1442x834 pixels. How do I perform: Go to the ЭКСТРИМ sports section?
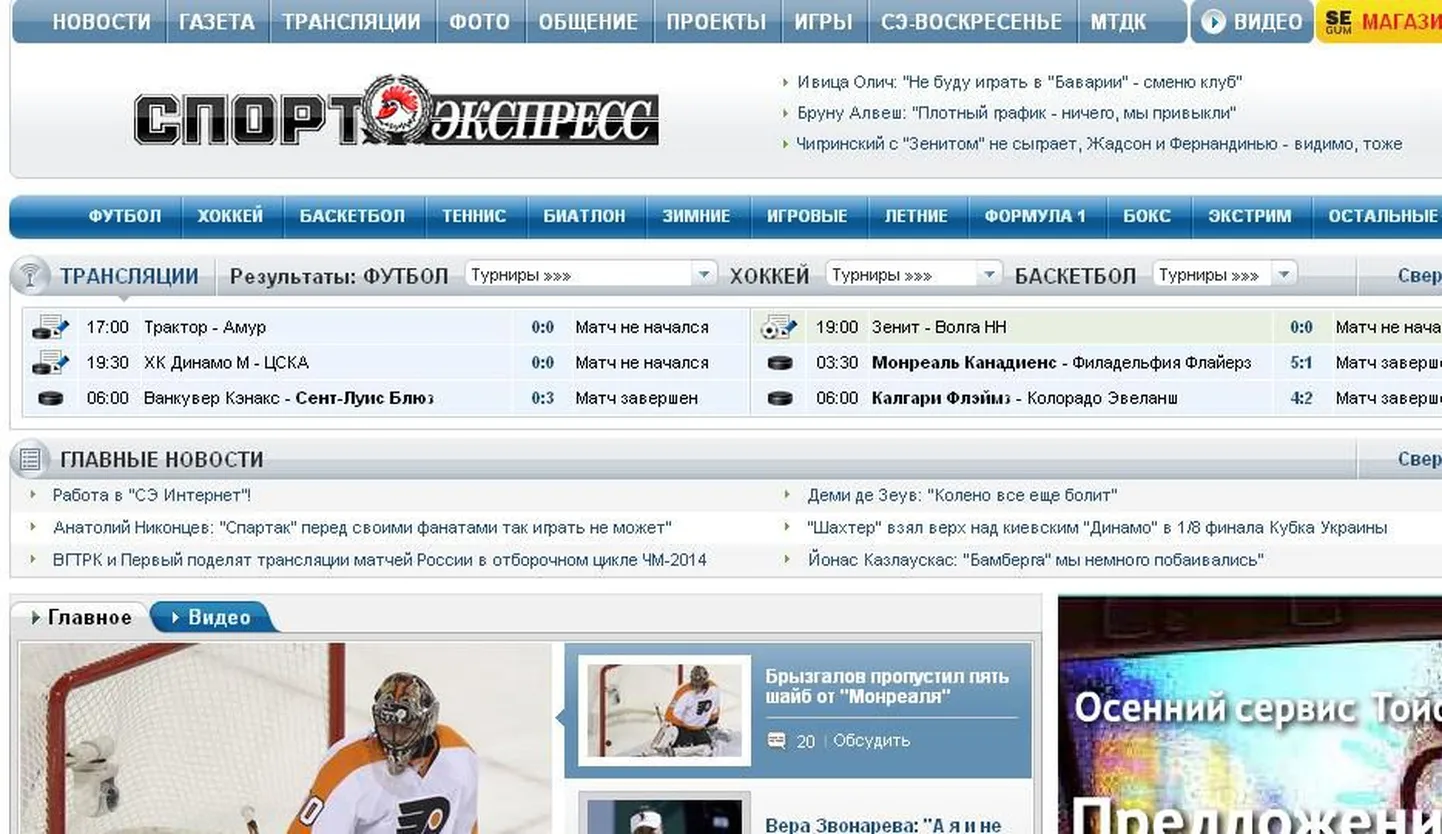(1249, 216)
